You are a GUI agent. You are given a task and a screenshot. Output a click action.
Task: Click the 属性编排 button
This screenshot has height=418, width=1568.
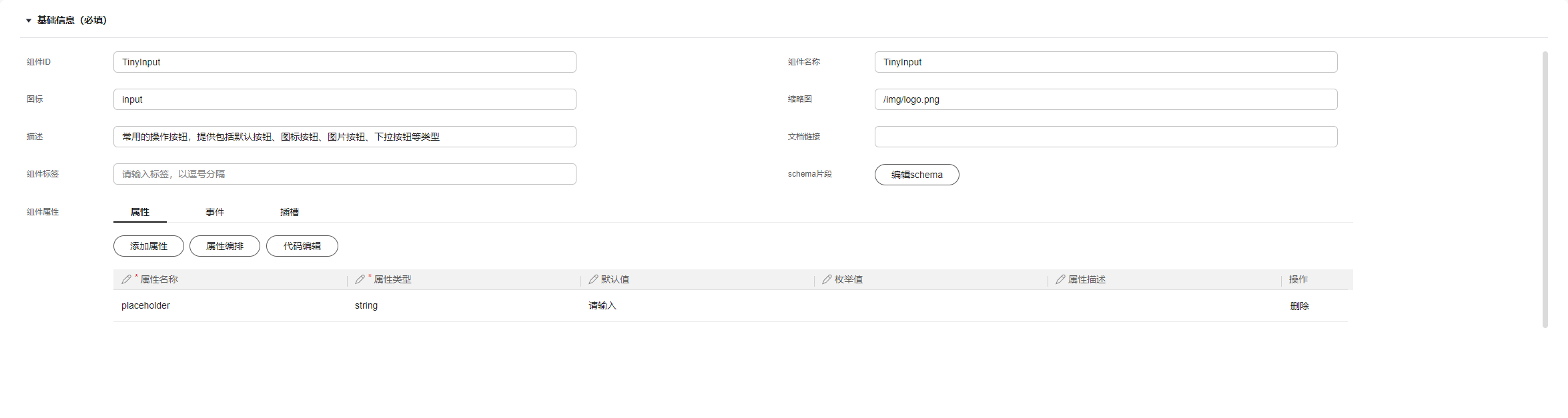[225, 246]
